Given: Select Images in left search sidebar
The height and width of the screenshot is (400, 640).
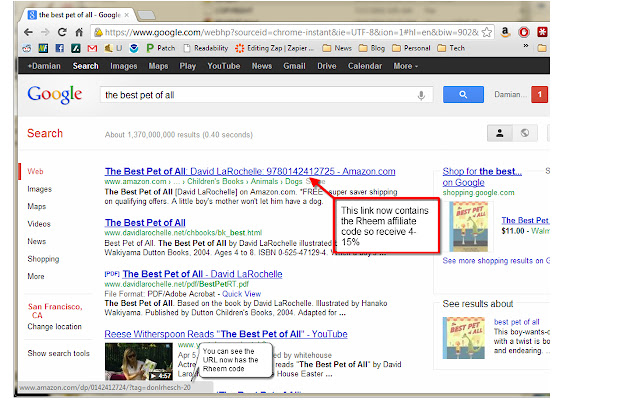Looking at the screenshot, I should 40,189.
